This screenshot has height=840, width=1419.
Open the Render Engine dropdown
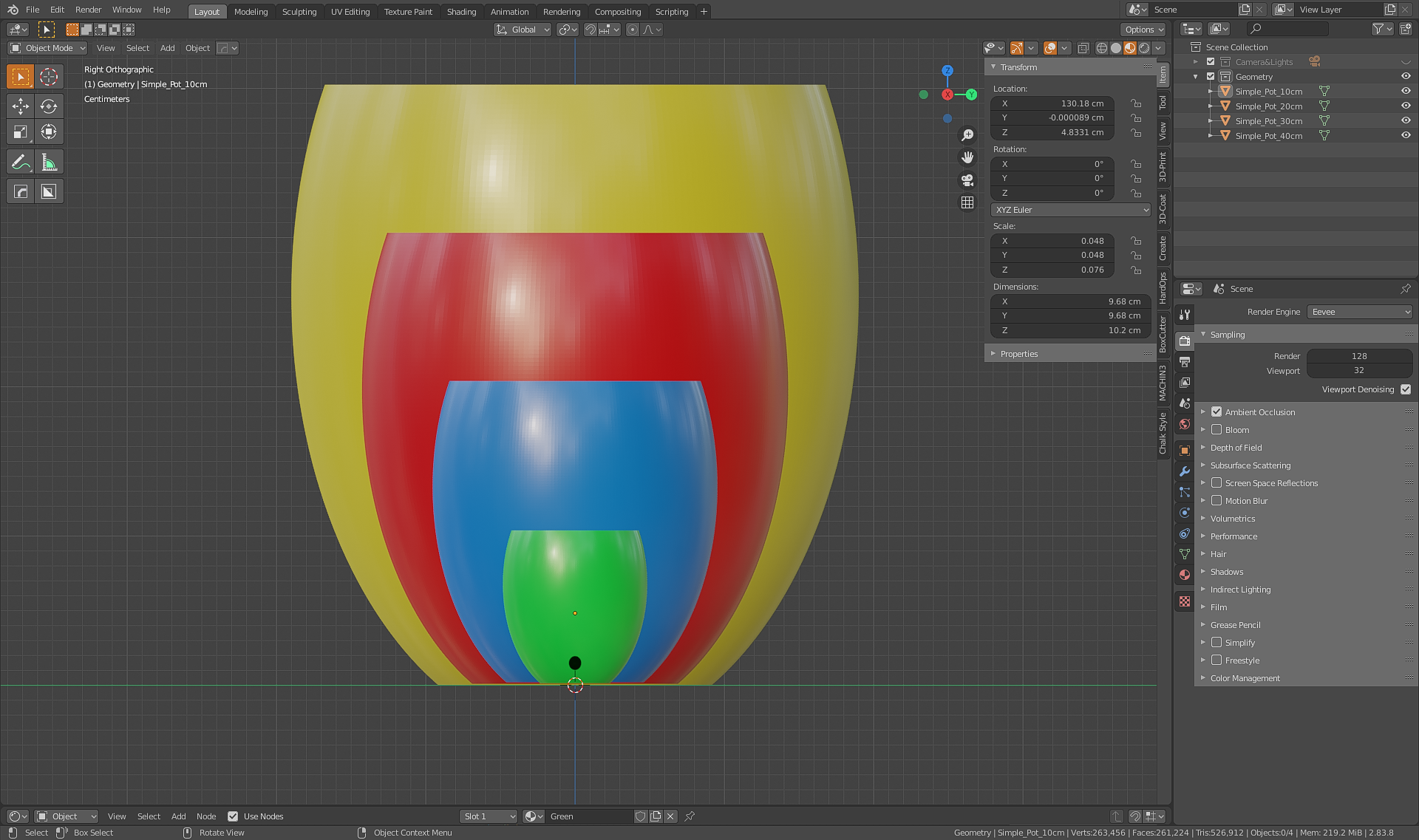point(1360,312)
